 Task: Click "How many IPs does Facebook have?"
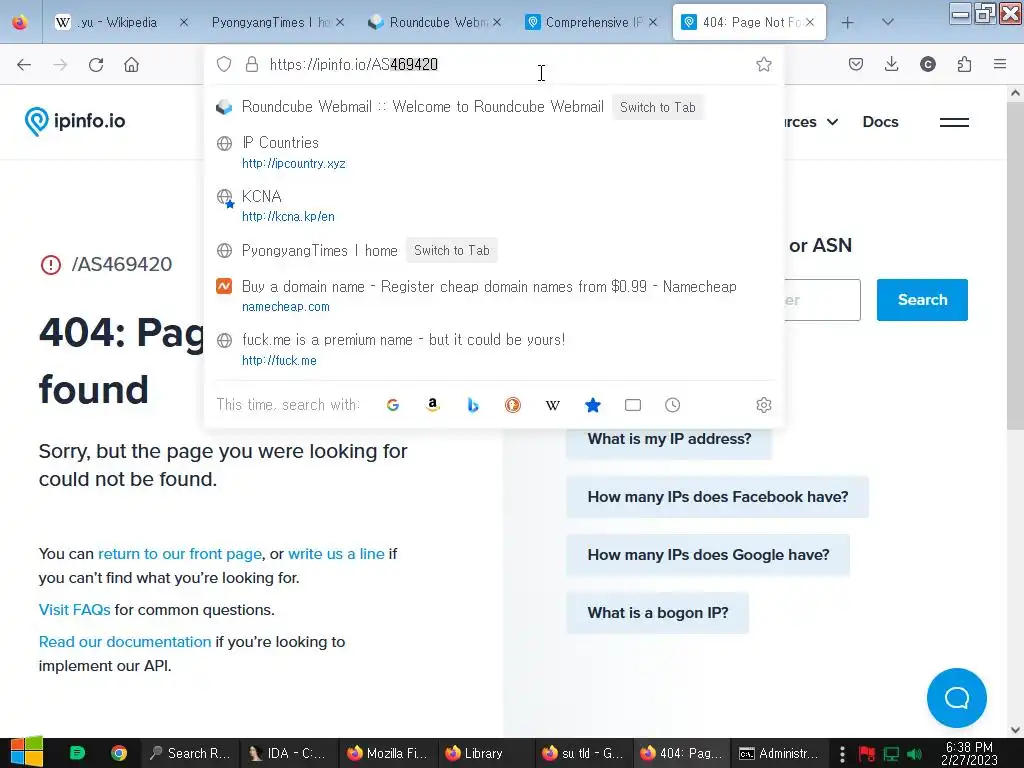(x=718, y=497)
